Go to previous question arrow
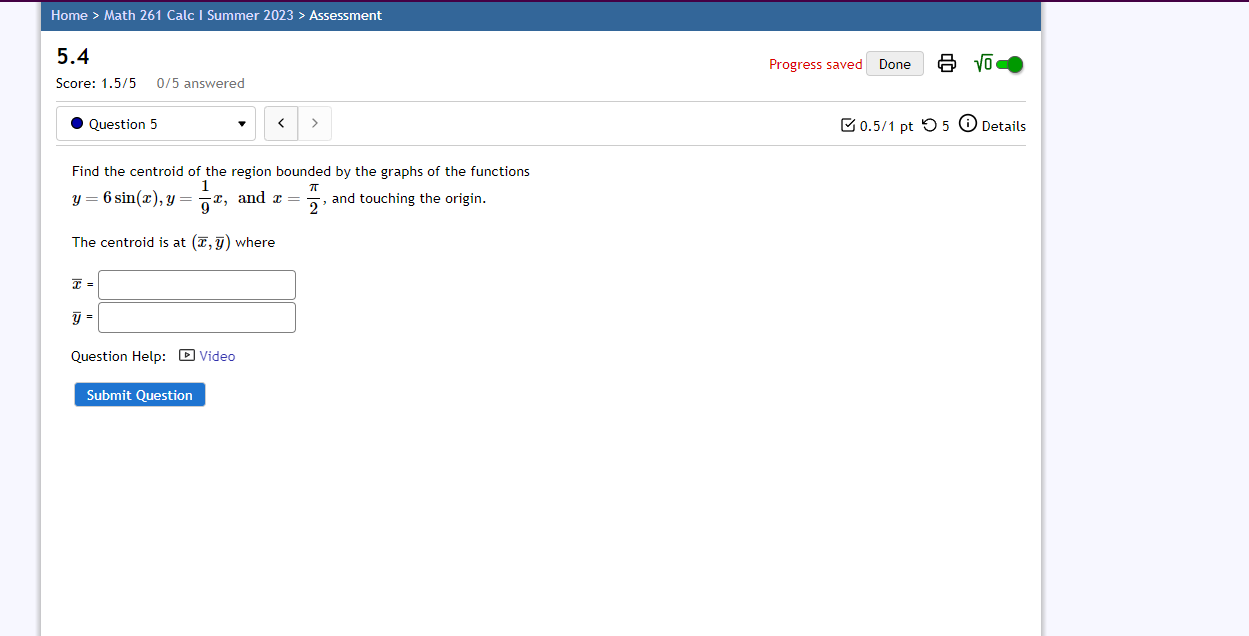Screen dimensions: 1249x636 tap(281, 124)
